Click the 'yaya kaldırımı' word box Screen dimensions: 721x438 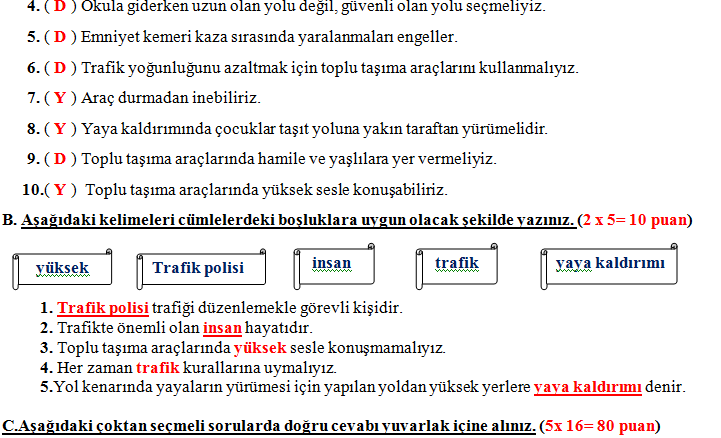pyautogui.click(x=609, y=264)
